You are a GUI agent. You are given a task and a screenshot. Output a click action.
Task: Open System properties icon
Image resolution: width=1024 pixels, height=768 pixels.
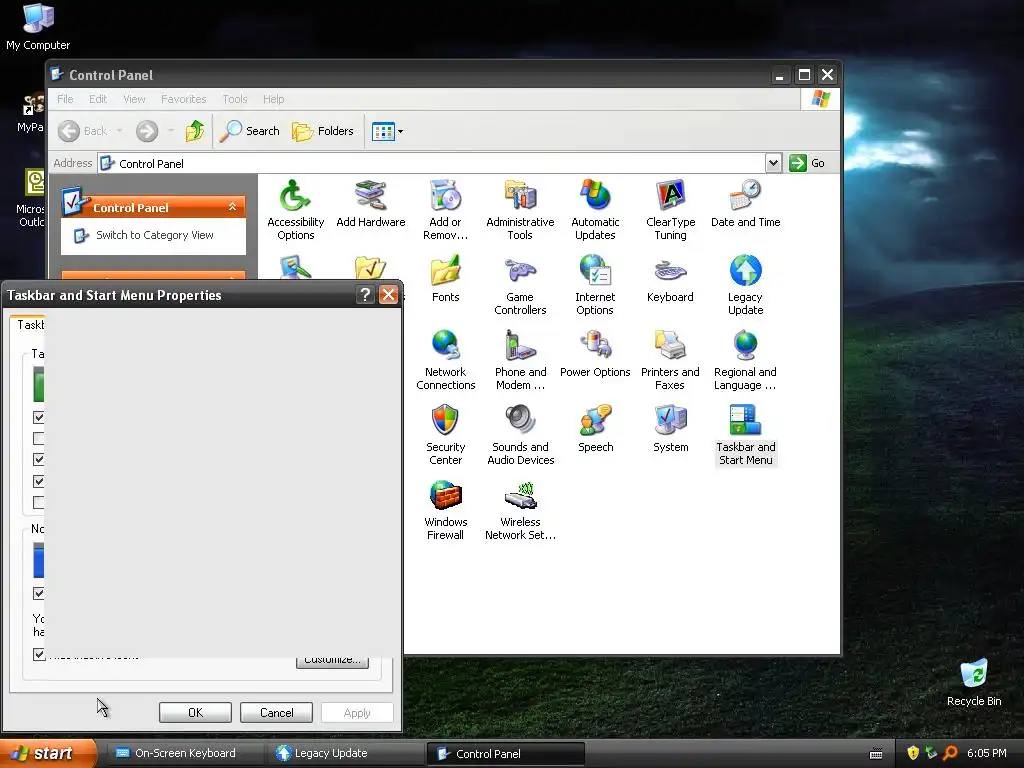pos(670,429)
